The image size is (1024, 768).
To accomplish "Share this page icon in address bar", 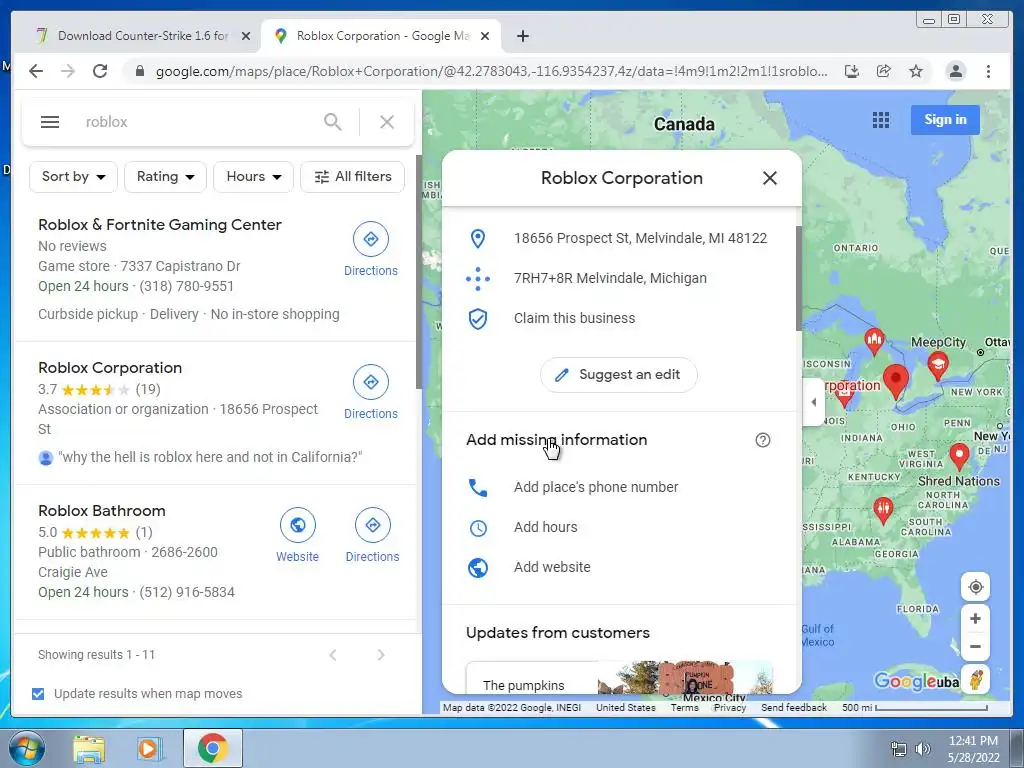I will click(x=884, y=71).
